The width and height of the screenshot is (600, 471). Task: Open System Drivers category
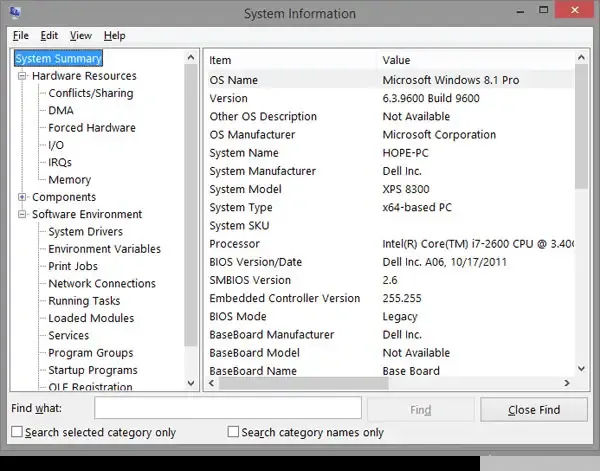click(x=85, y=231)
